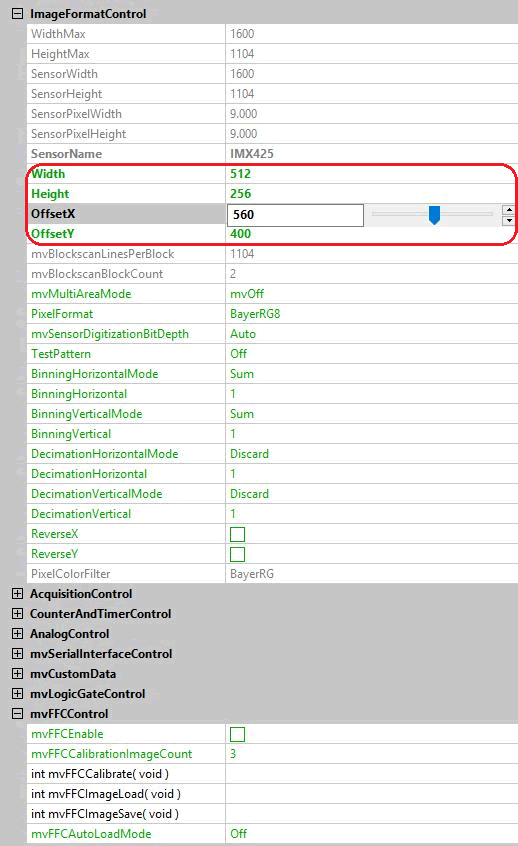Screen dimensions: 518x846
Task: Toggle the ReverseX checkbox
Action: pyautogui.click(x=237, y=534)
